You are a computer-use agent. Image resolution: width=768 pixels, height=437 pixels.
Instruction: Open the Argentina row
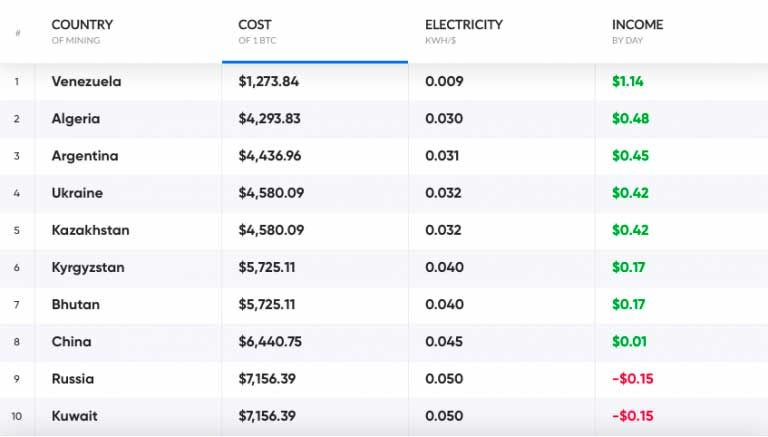pos(85,156)
